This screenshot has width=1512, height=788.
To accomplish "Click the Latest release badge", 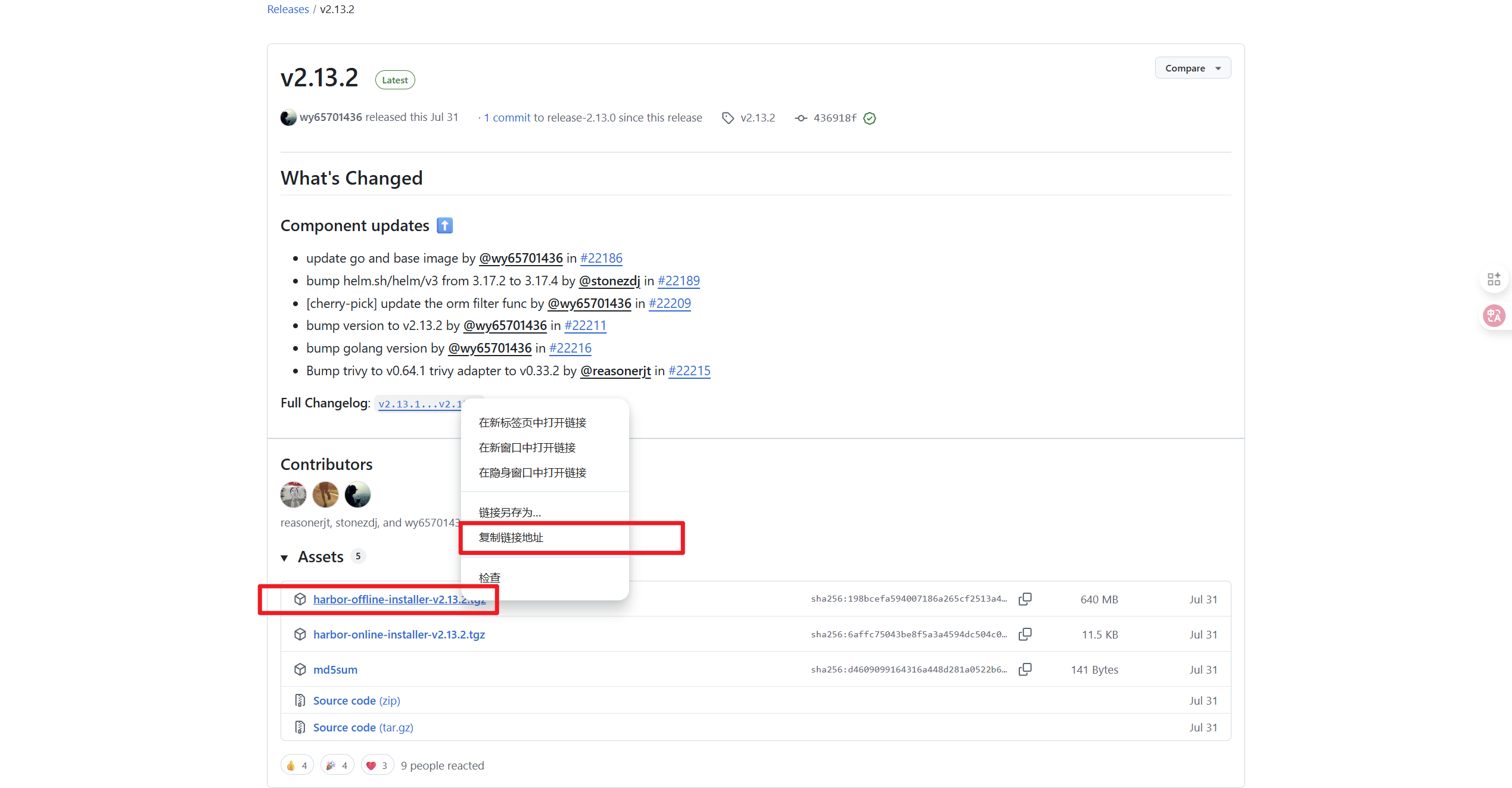I will tap(395, 80).
